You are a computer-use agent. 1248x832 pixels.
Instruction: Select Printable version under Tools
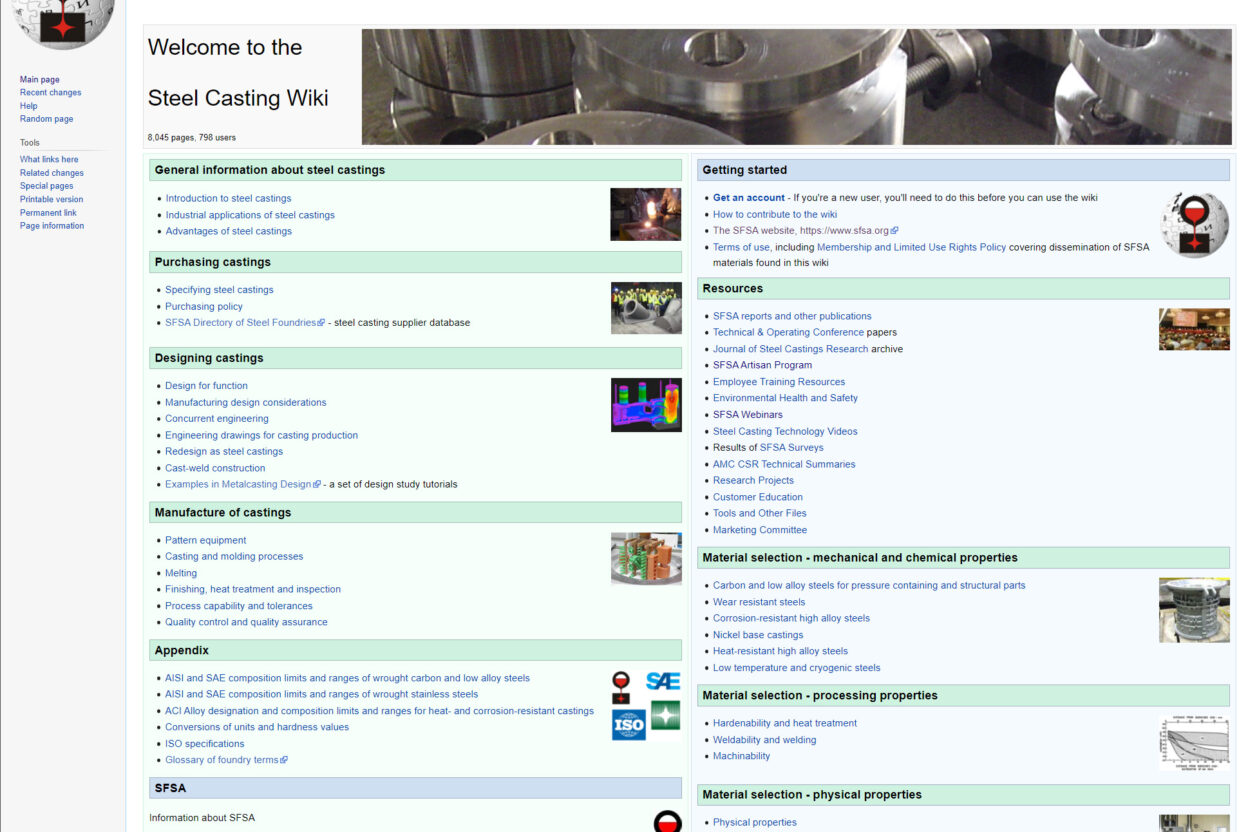51,199
